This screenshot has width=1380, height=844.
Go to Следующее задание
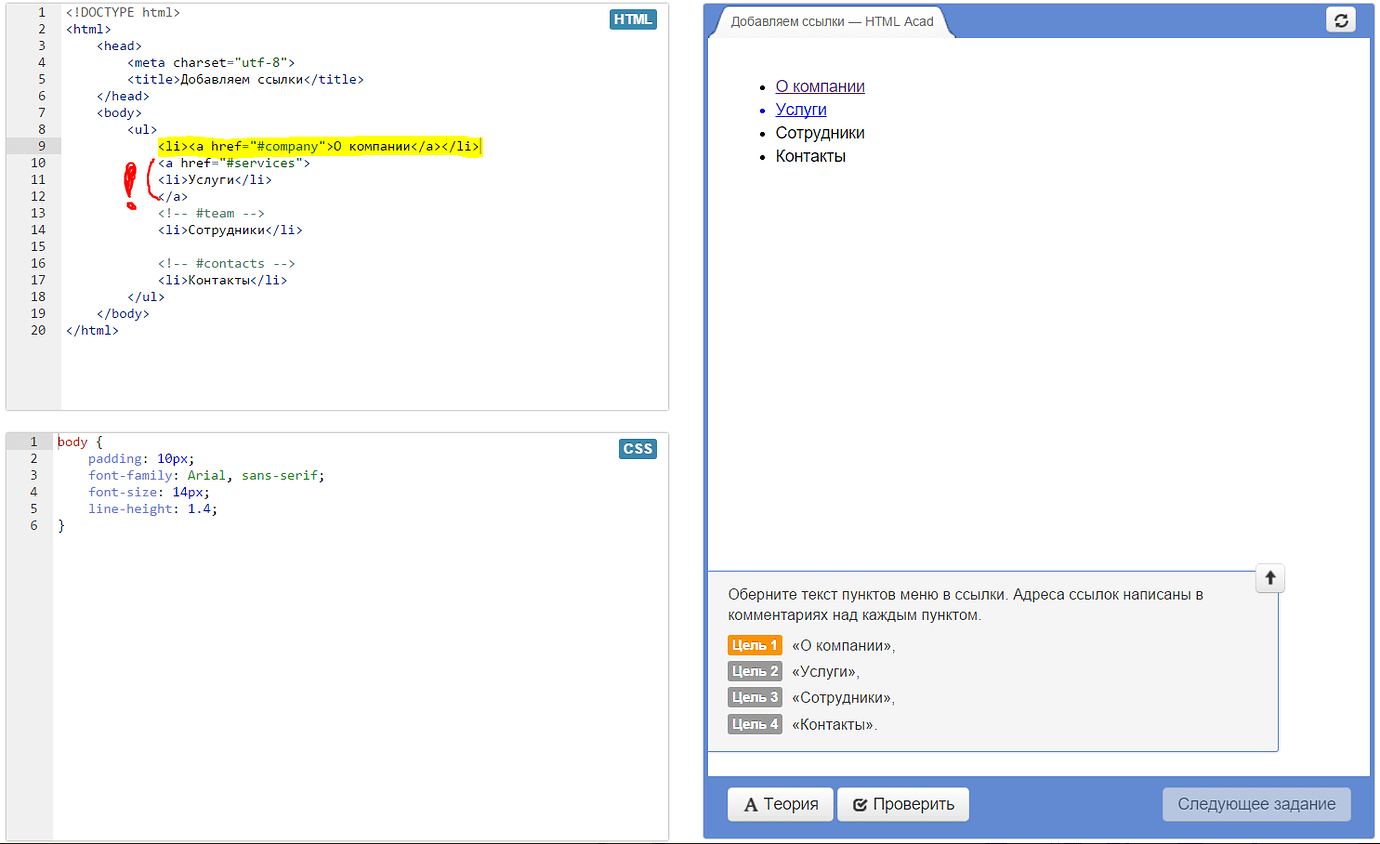(1256, 804)
